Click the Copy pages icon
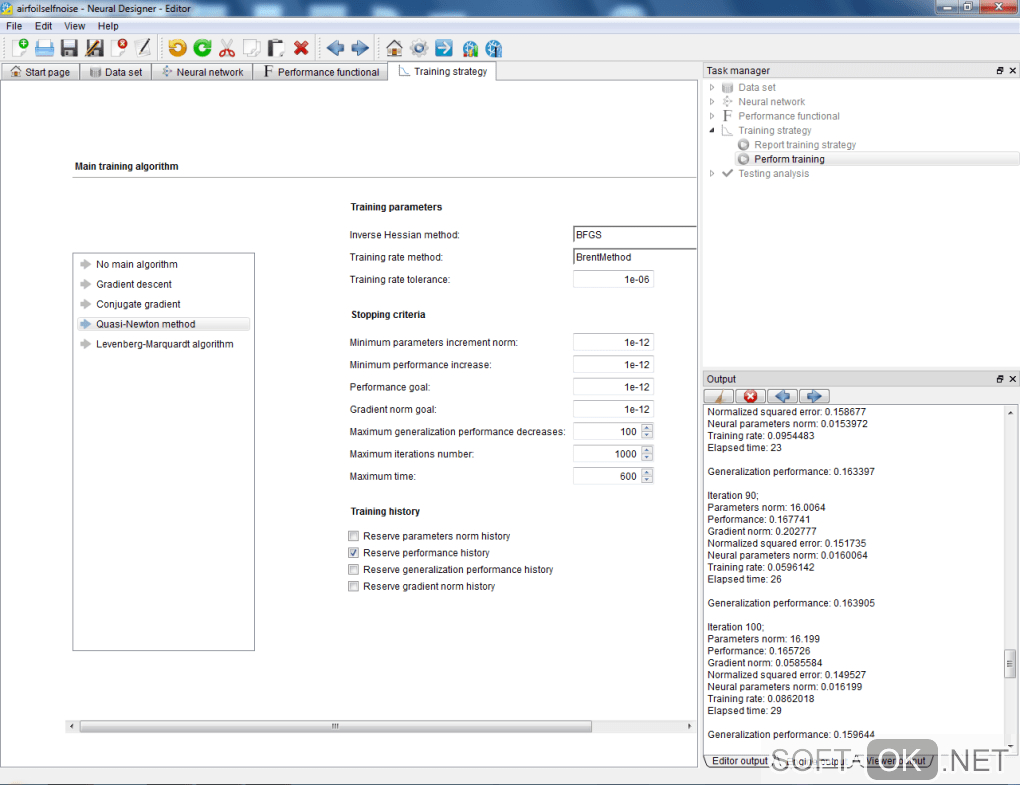The width and height of the screenshot is (1020, 785). click(x=251, y=47)
